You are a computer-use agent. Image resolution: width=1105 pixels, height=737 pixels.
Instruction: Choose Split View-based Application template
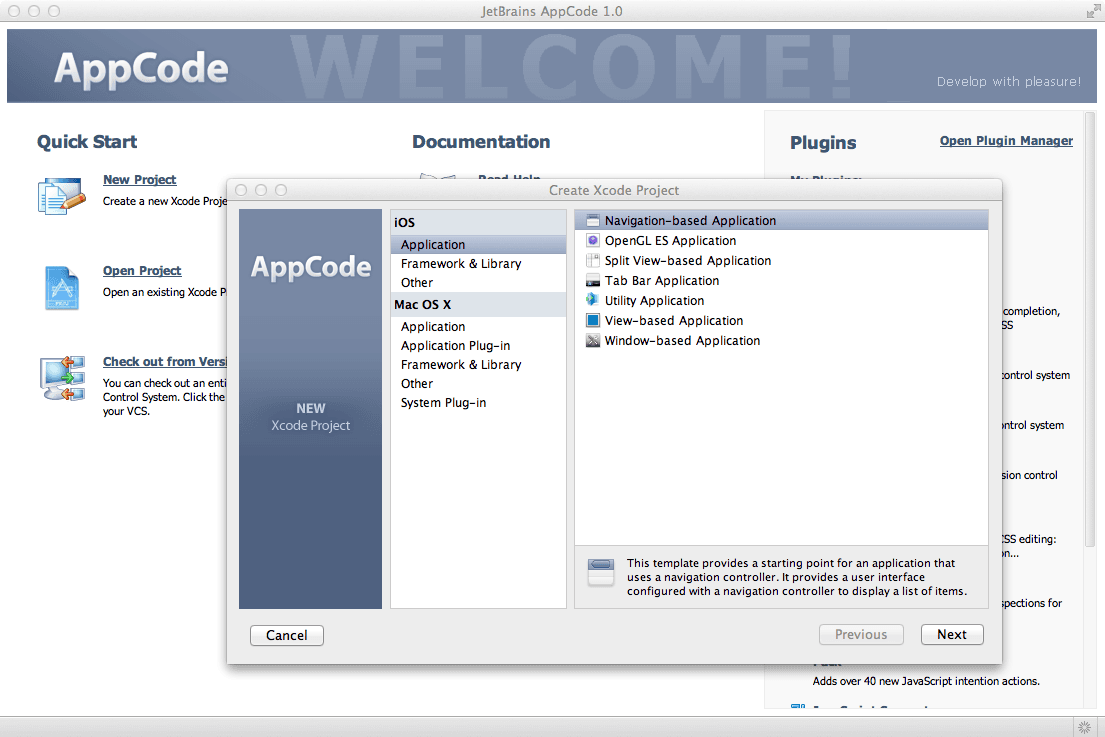782,261
